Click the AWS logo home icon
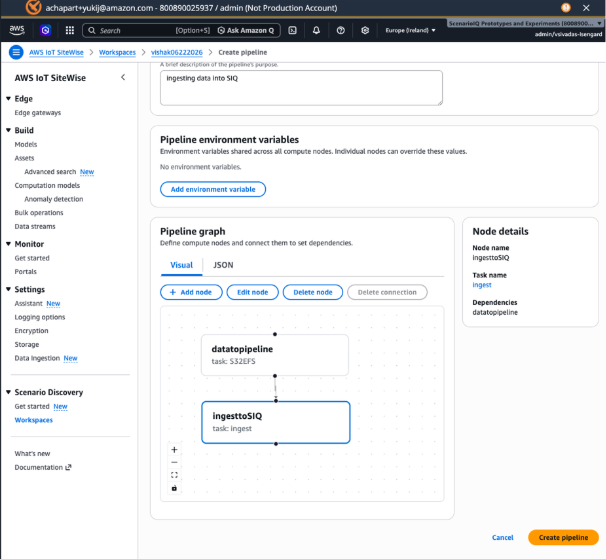This screenshot has height=559, width=606. click(17, 30)
